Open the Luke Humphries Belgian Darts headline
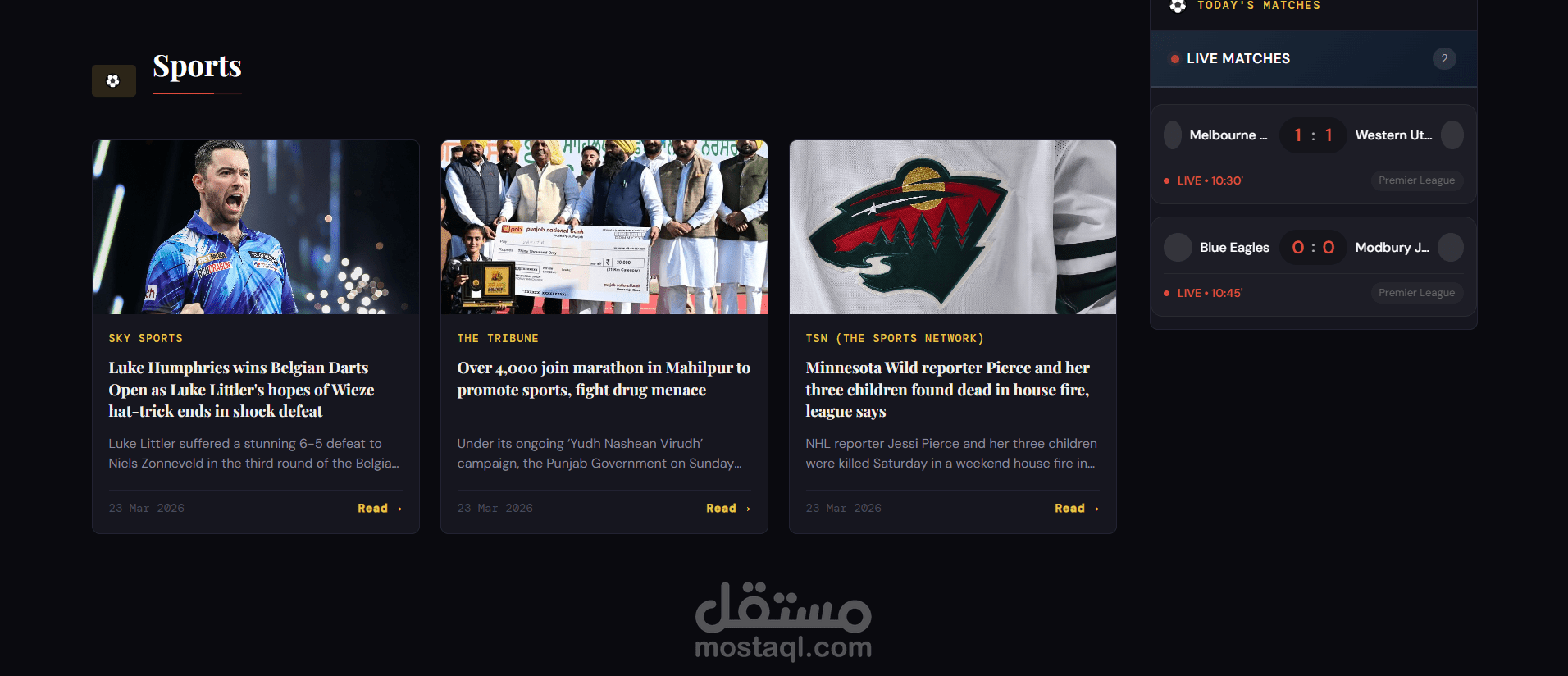 pyautogui.click(x=241, y=390)
